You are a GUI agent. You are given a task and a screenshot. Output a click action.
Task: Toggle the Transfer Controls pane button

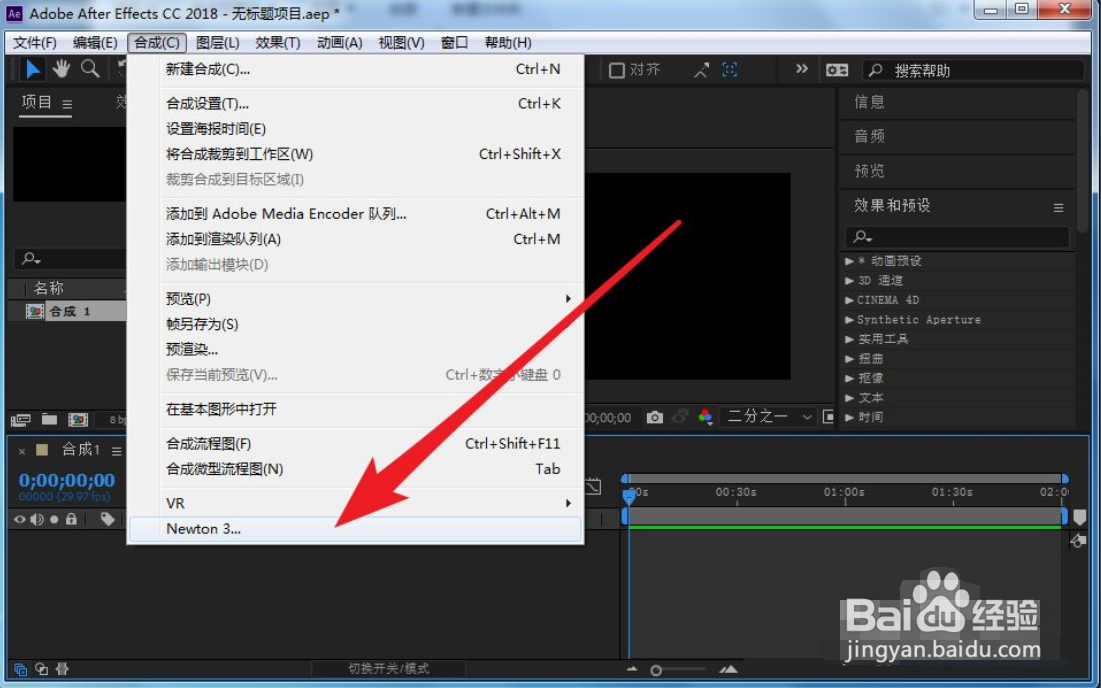click(x=41, y=669)
